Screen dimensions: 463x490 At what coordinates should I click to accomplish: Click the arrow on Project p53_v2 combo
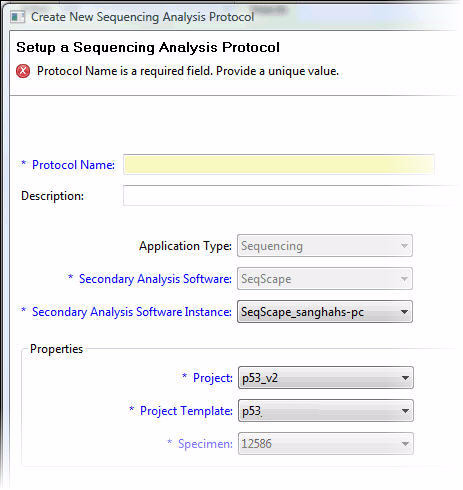point(405,378)
